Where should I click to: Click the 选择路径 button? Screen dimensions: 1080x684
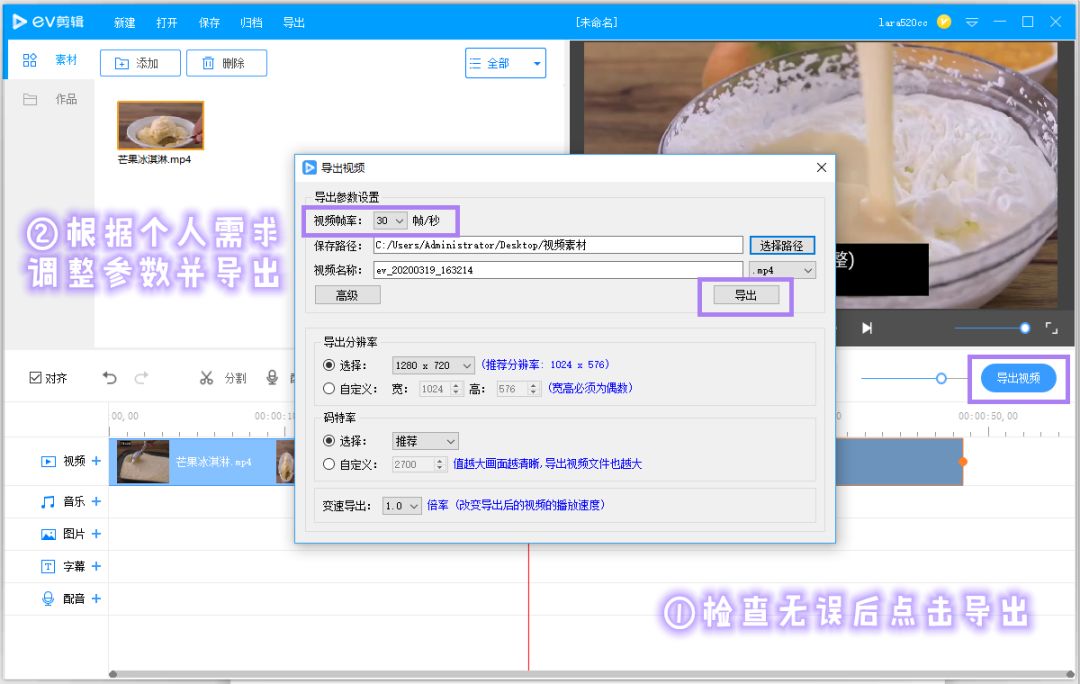(783, 245)
